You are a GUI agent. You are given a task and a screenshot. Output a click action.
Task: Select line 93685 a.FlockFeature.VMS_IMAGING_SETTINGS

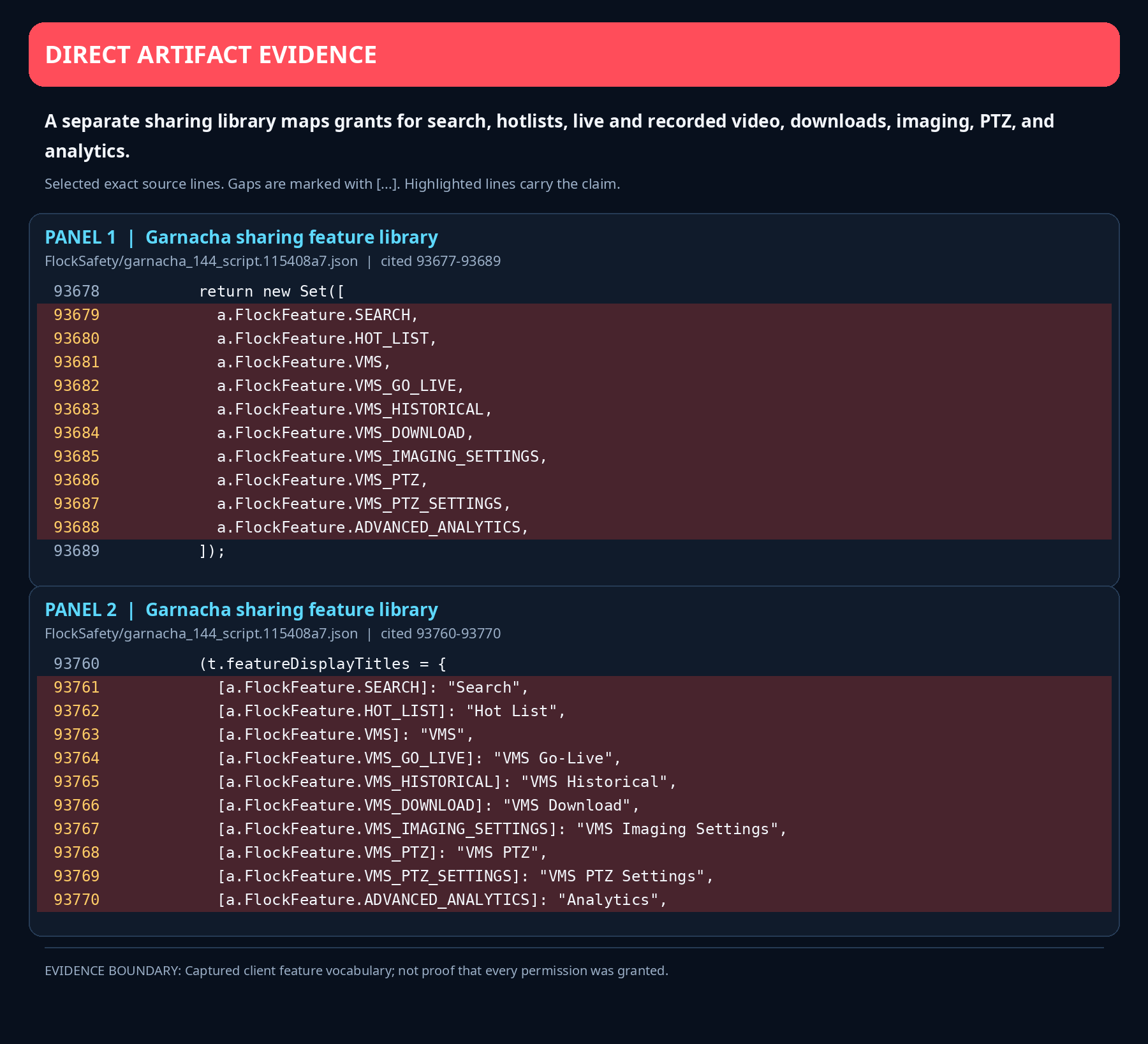tap(574, 457)
